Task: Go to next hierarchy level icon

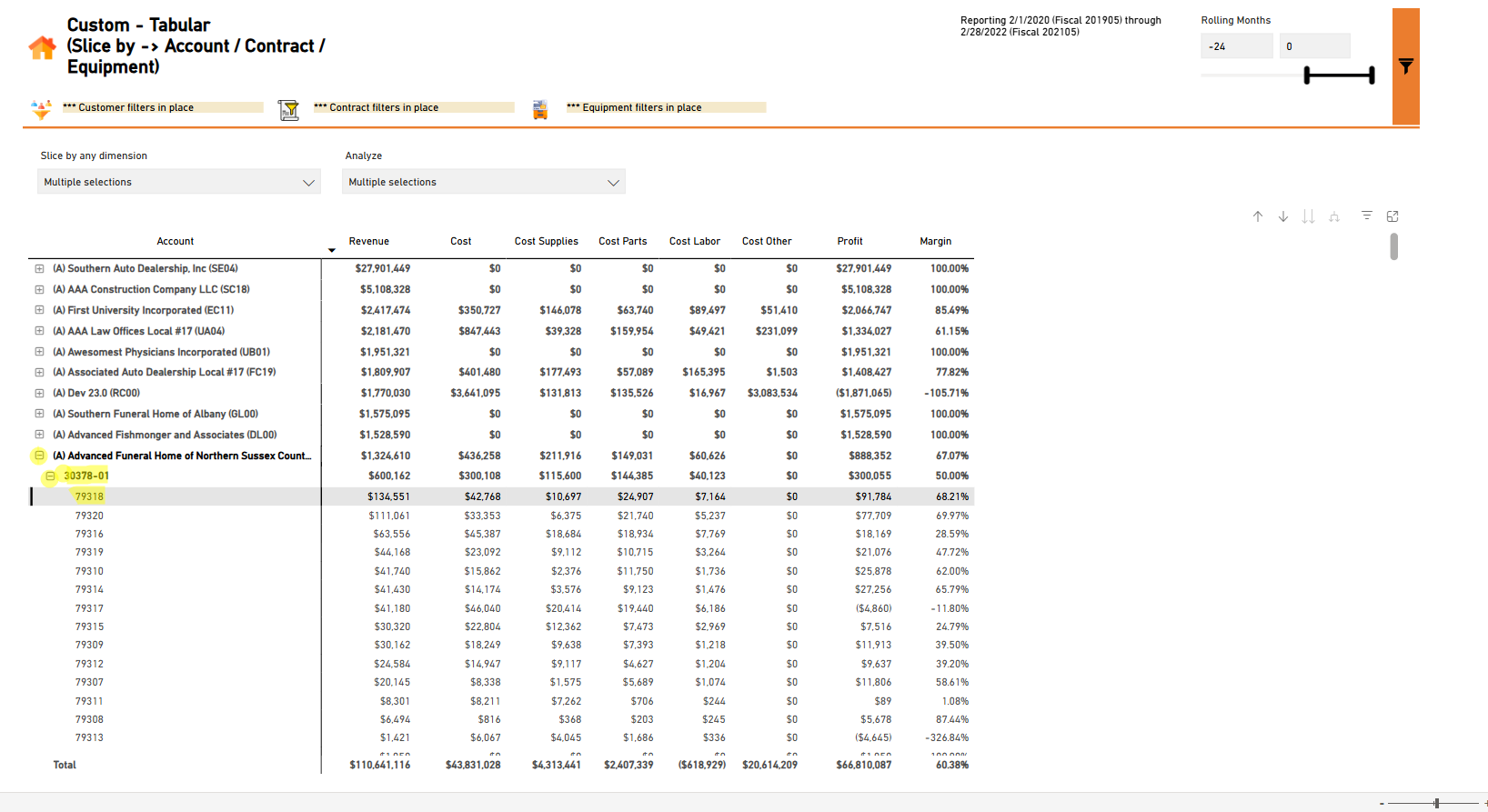Action: [1308, 216]
